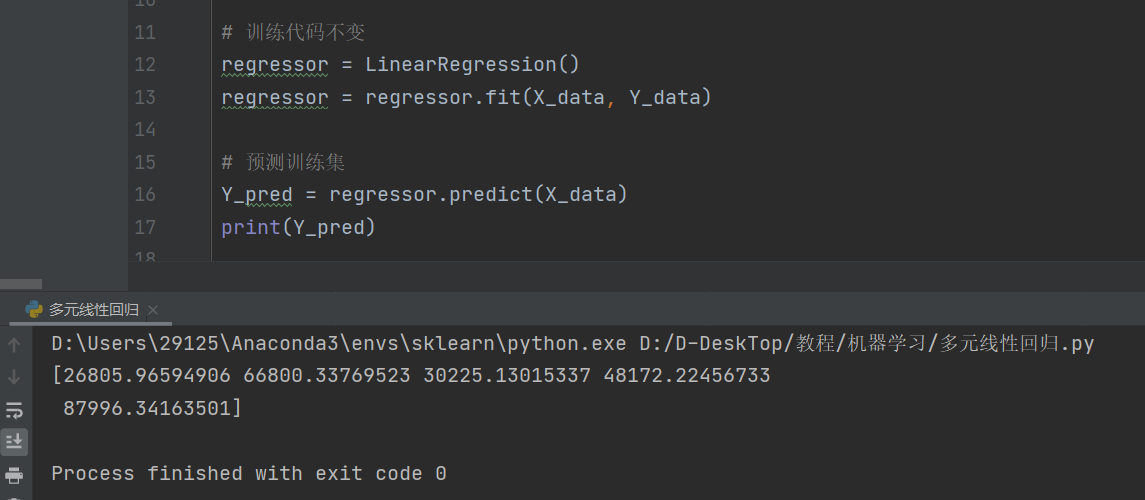Click the 'Process finished with exit code 0' text
1145x500 pixels.
[249, 473]
